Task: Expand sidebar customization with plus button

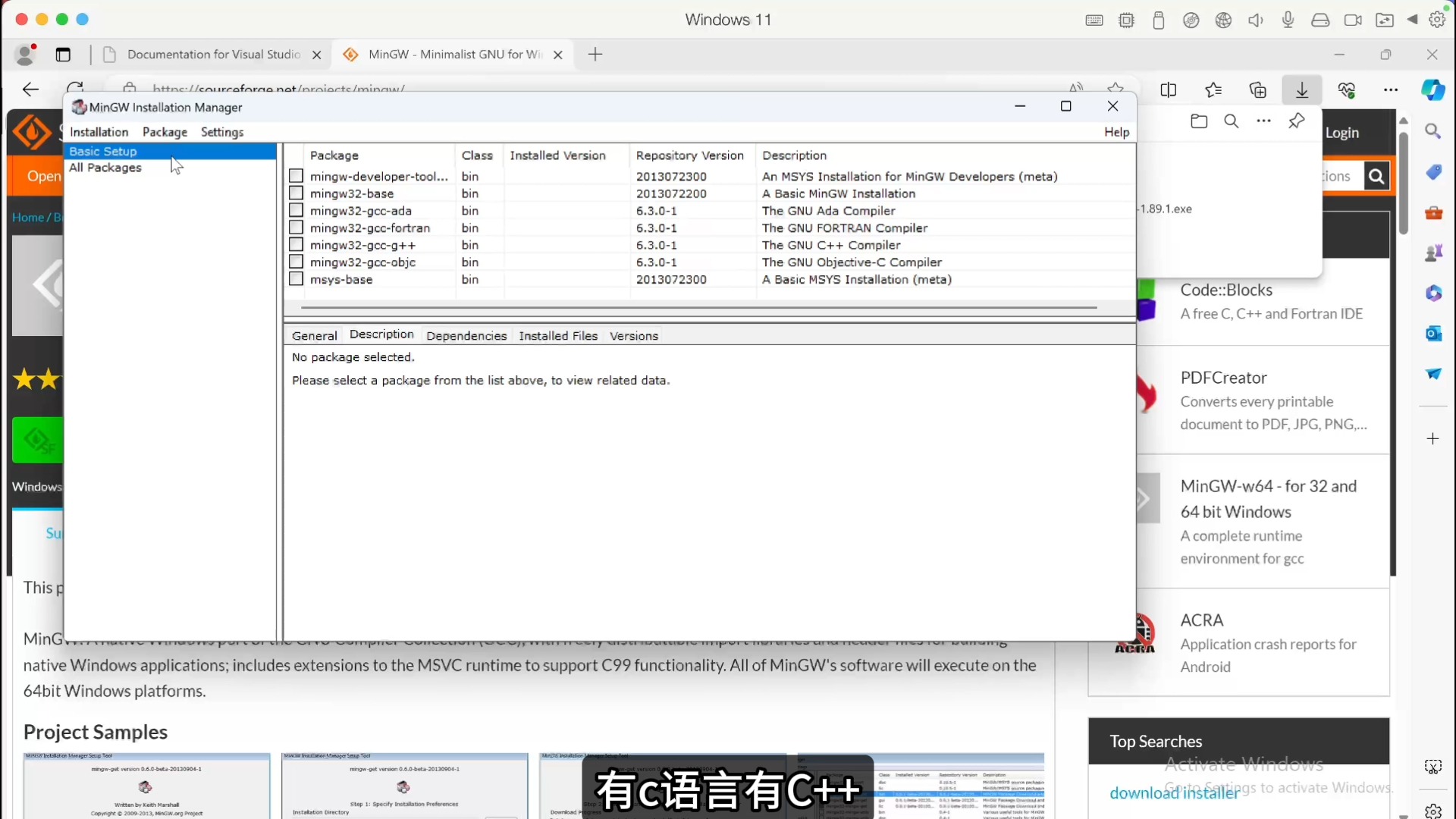Action: pyautogui.click(x=1432, y=438)
